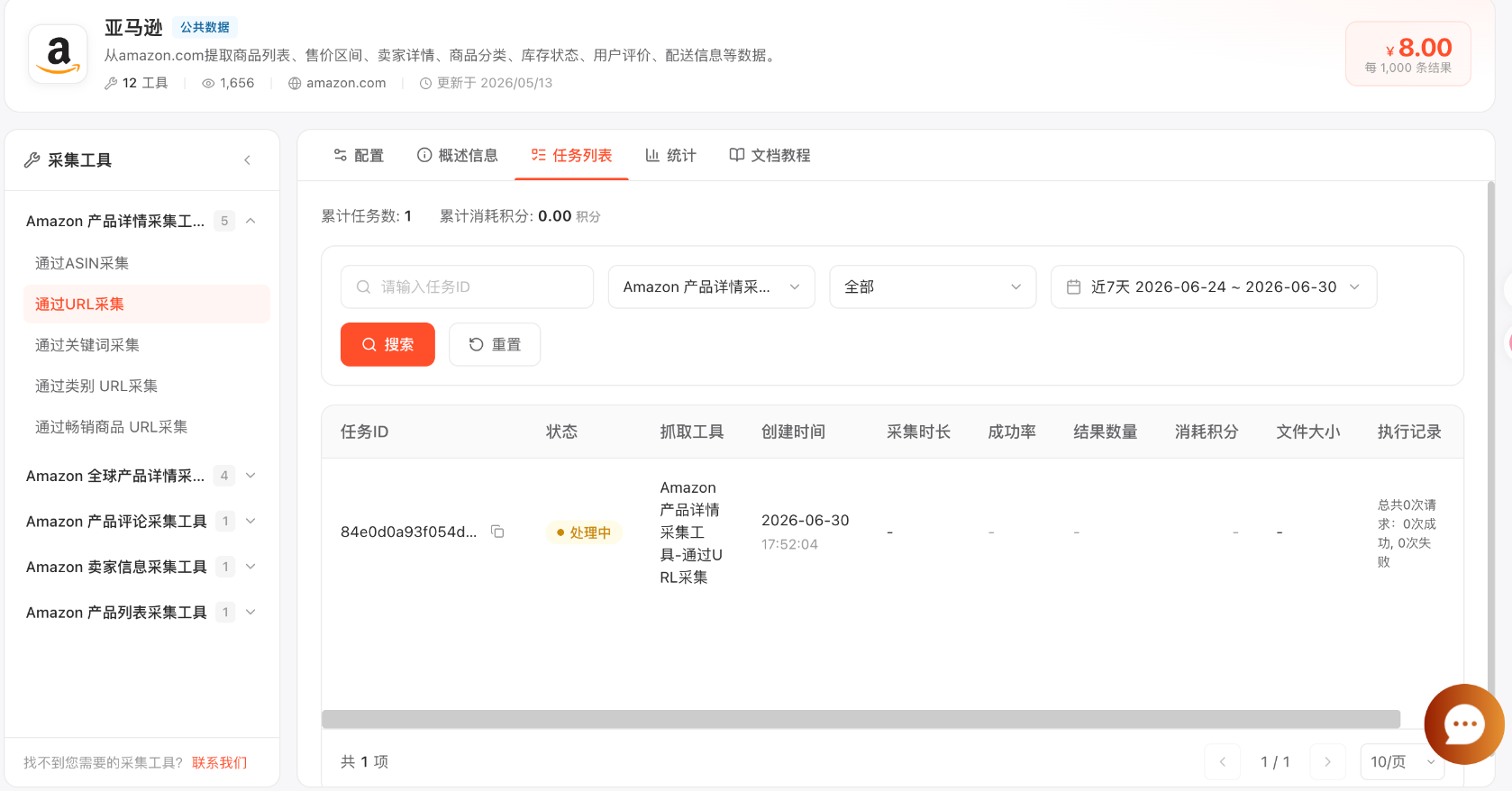This screenshot has width=1512, height=791.
Task: Open the 统计 tab
Action: 670,156
